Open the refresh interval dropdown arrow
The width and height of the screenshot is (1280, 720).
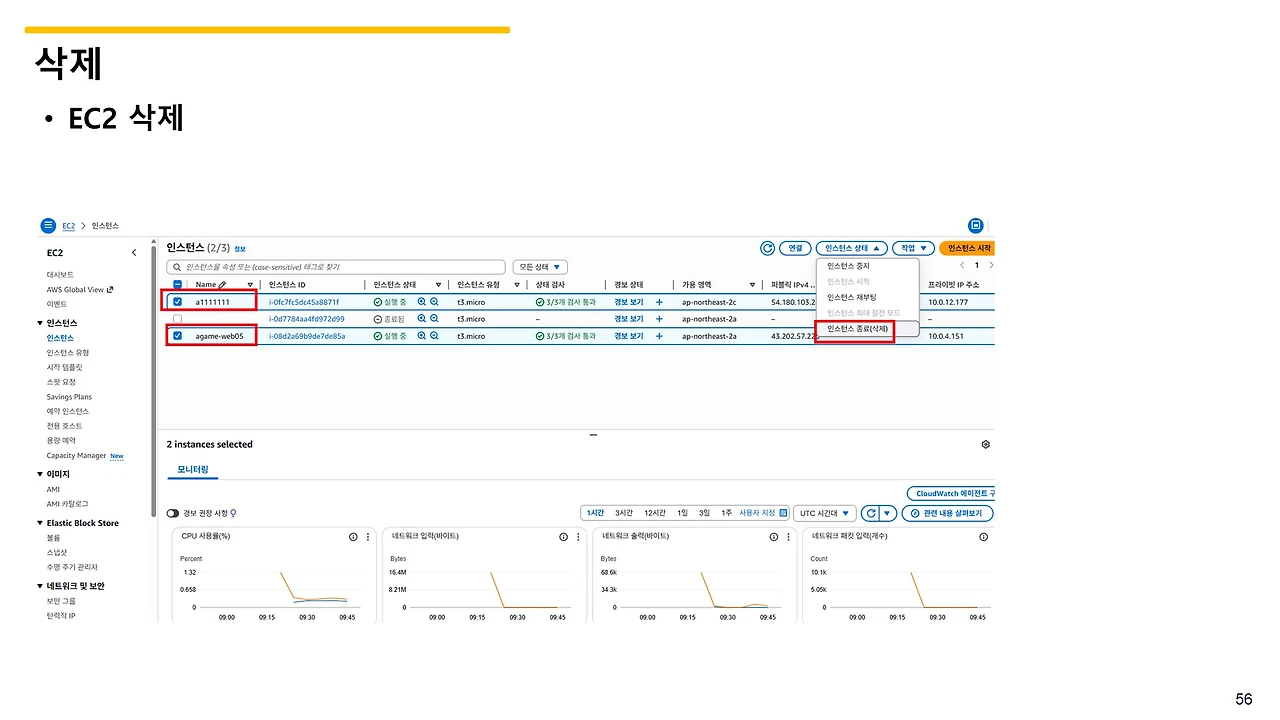pyautogui.click(x=887, y=513)
